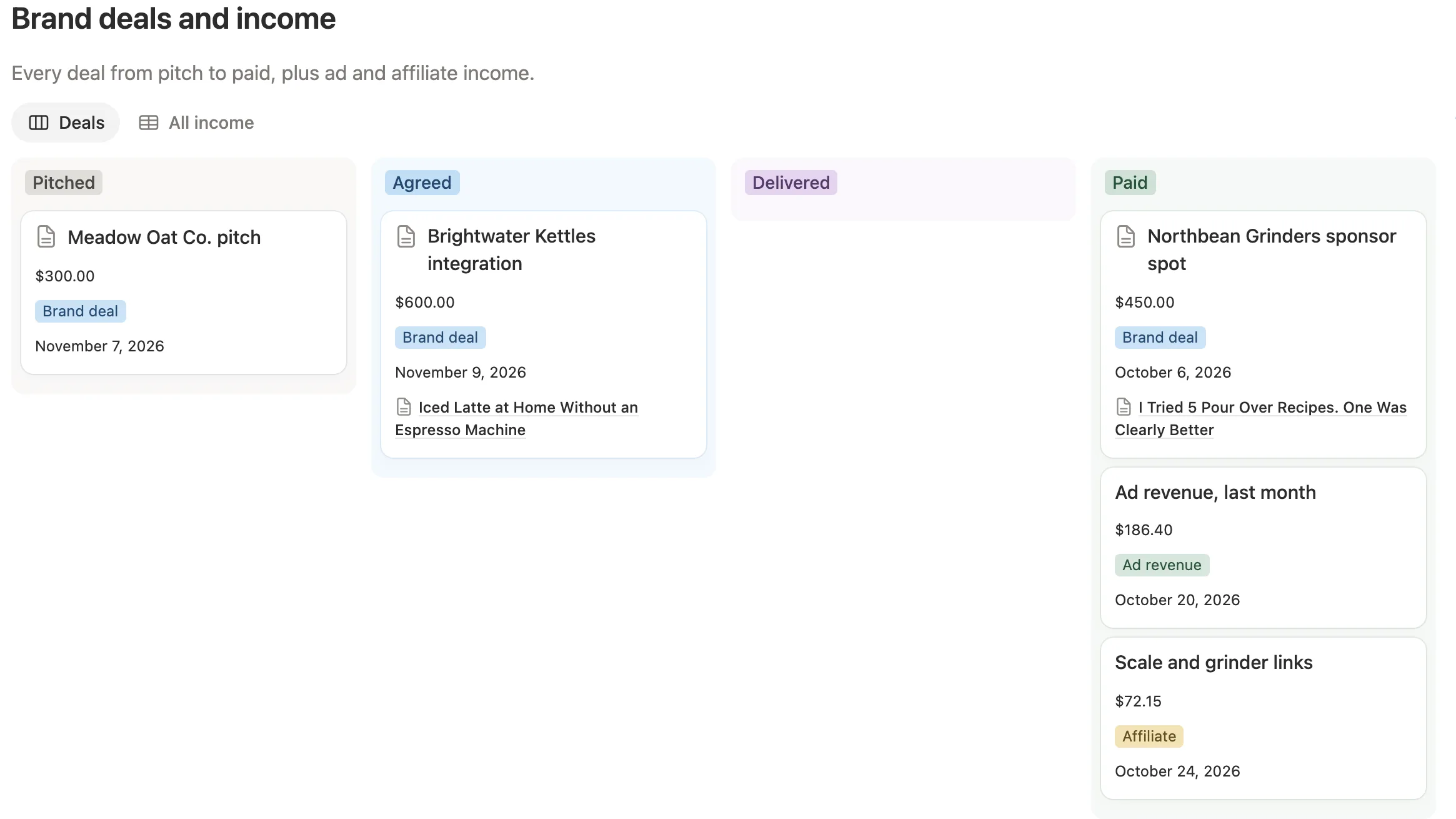
Task: Click page icon beside I Tried 5 Pour Over
Action: pyautogui.click(x=1124, y=407)
